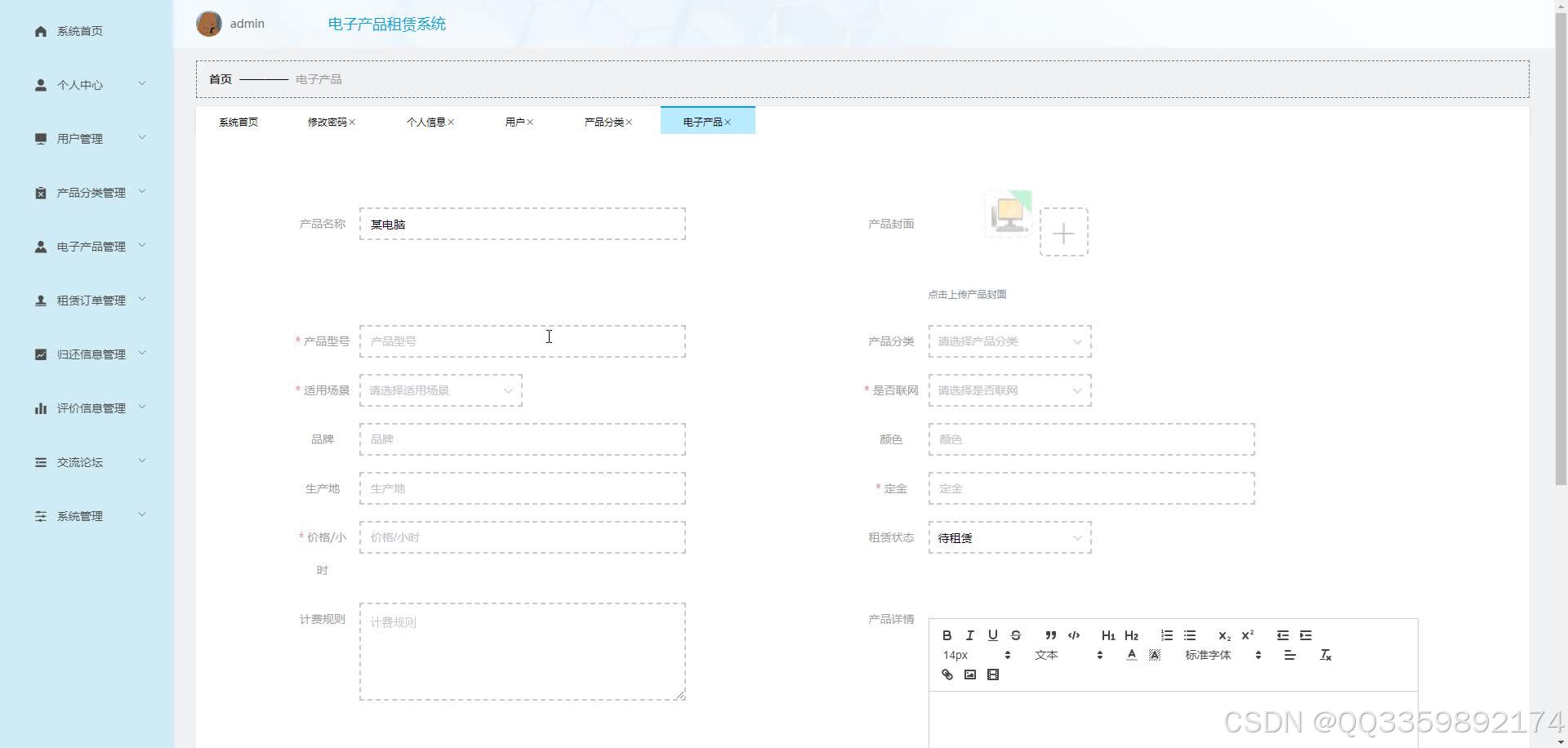Click the page vertical scrollbar
Image resolution: width=1568 pixels, height=748 pixels.
pyautogui.click(x=1561, y=249)
